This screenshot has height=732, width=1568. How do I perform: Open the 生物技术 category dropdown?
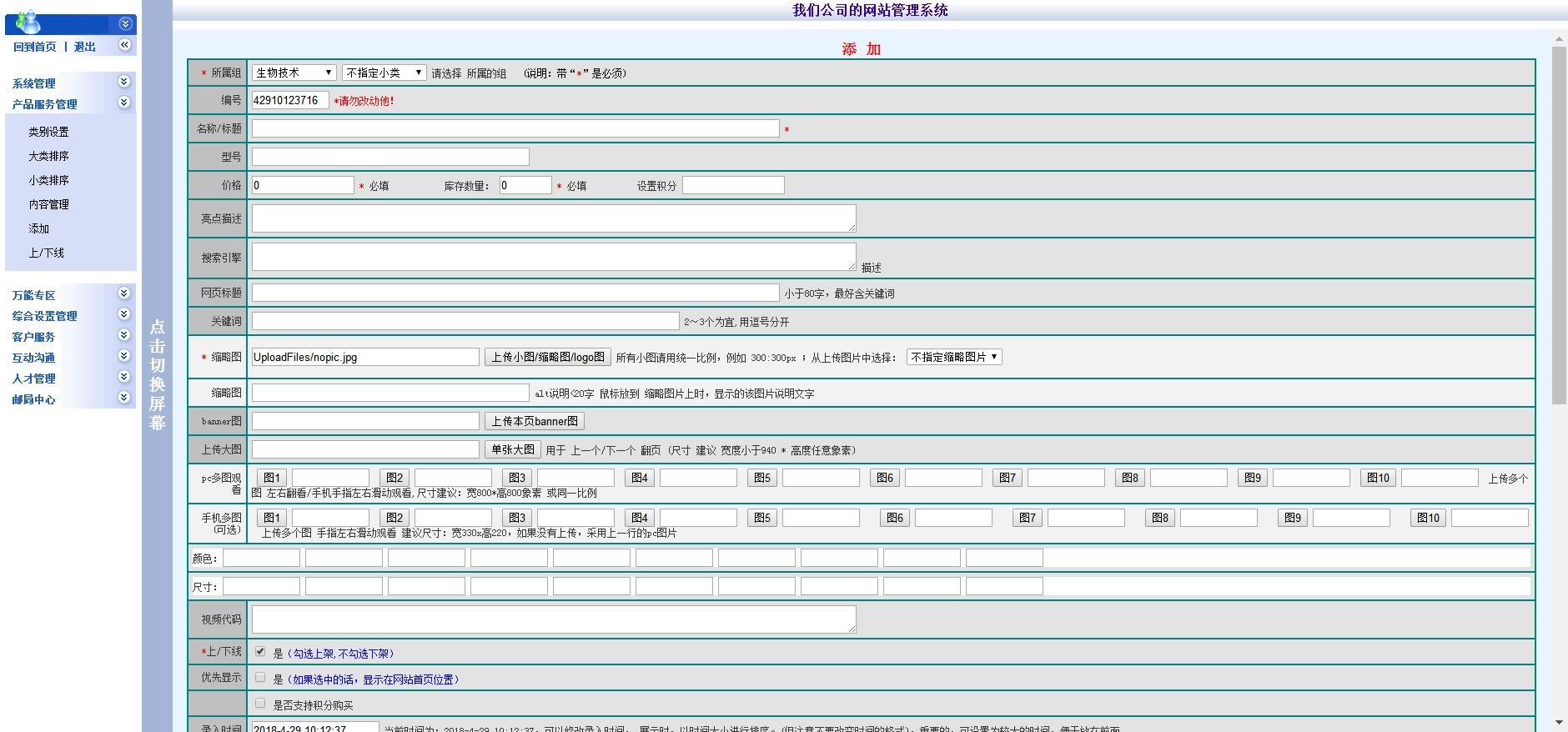point(294,73)
